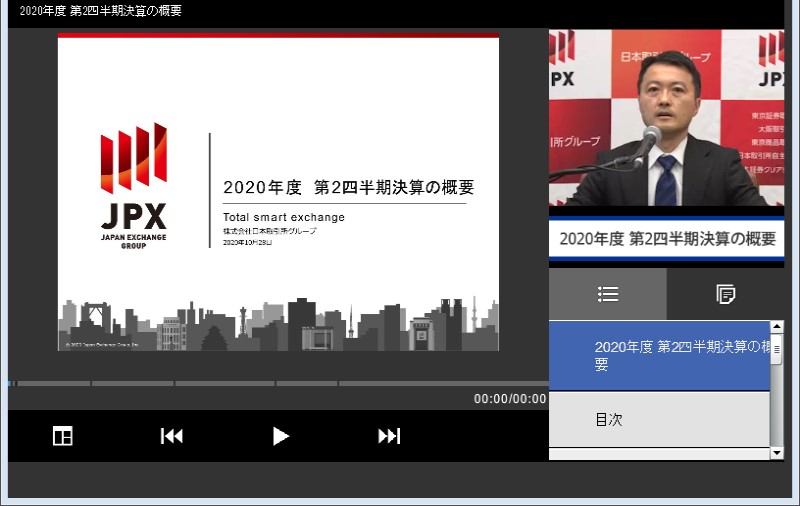Click the 00:00/00:00 time display
The image size is (800, 506).
click(510, 399)
